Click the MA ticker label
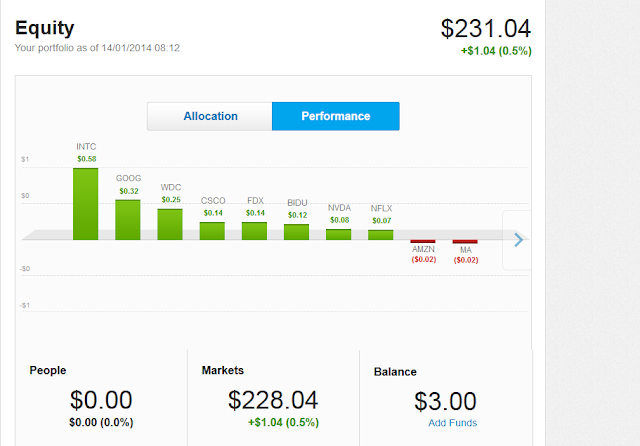The image size is (640, 446). pos(466,250)
